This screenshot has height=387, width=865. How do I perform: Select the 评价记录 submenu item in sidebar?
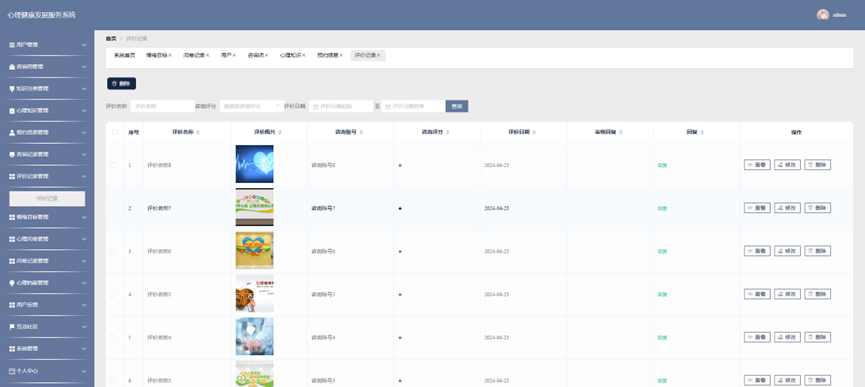pyautogui.click(x=47, y=198)
